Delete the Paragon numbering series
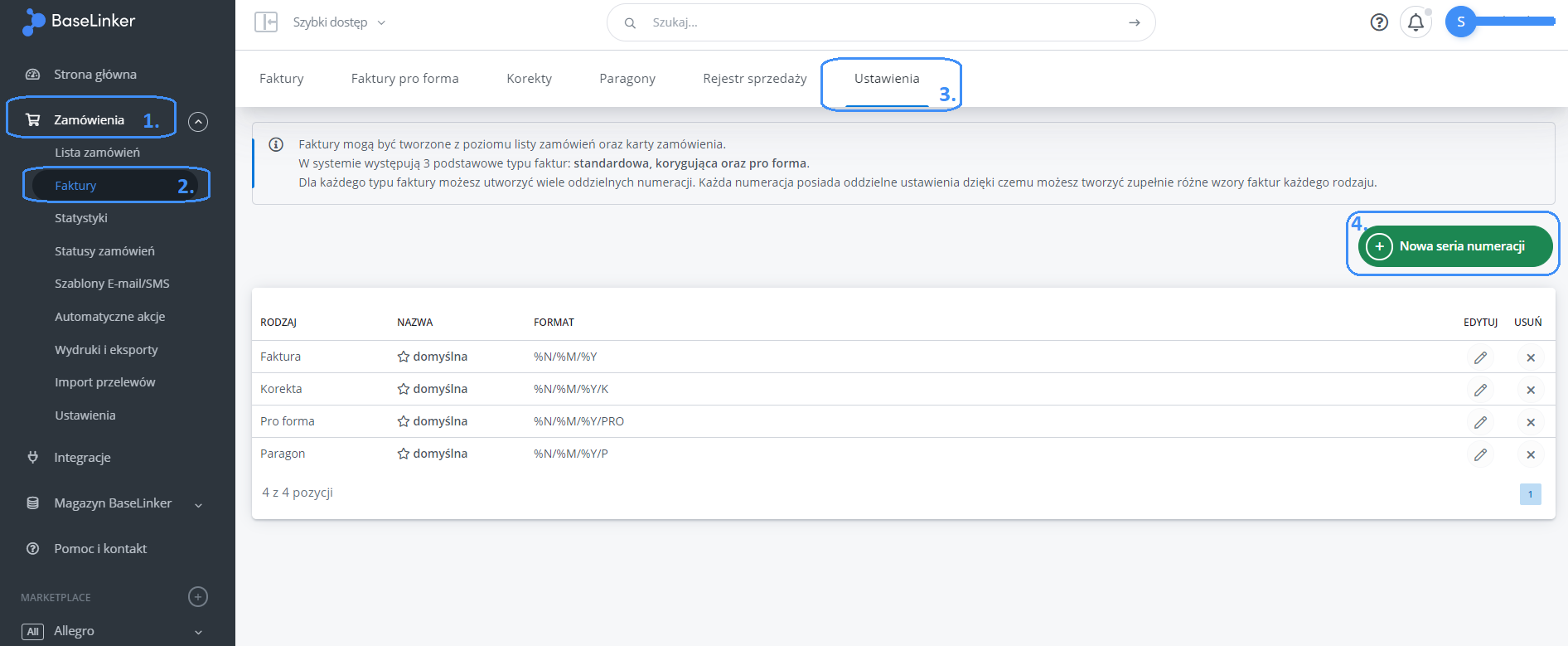 point(1531,454)
